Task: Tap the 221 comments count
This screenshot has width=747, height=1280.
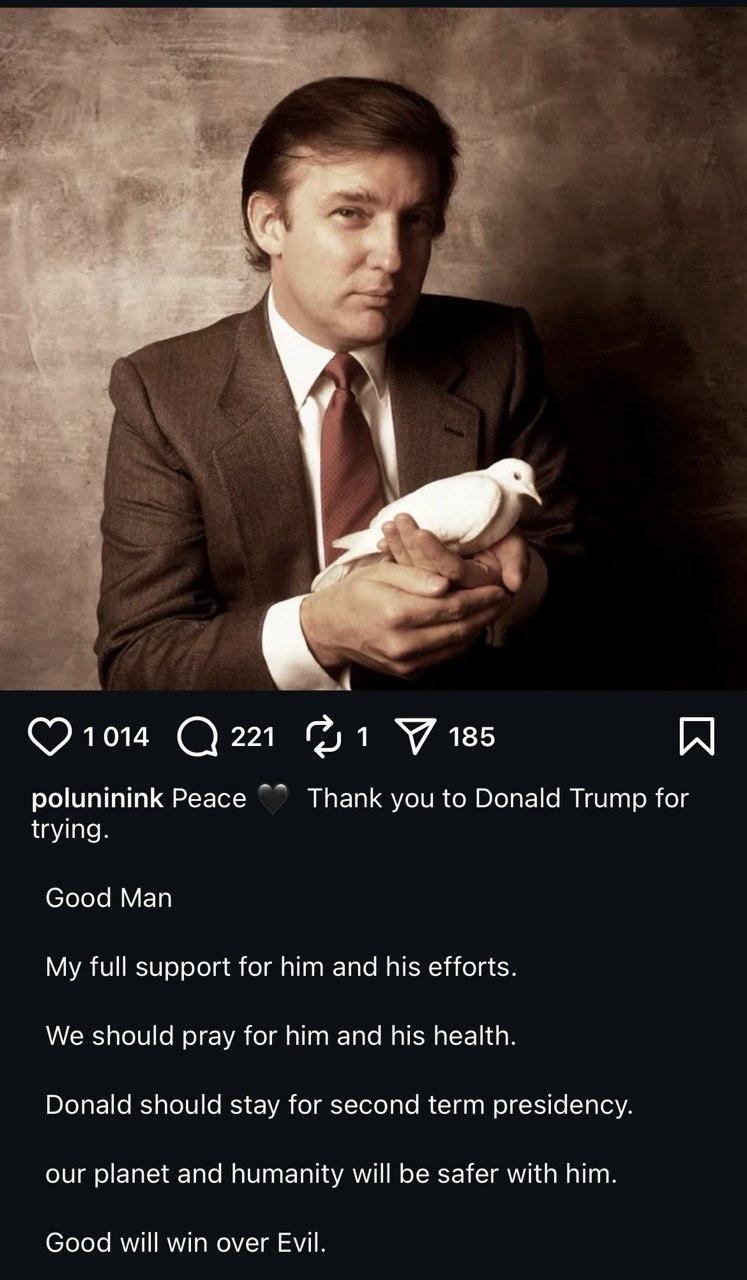Action: point(252,737)
